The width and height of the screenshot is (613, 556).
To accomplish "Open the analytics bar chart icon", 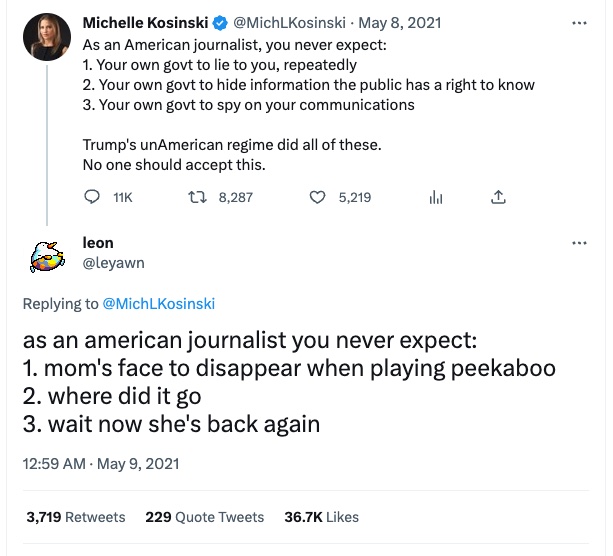I will 435,197.
